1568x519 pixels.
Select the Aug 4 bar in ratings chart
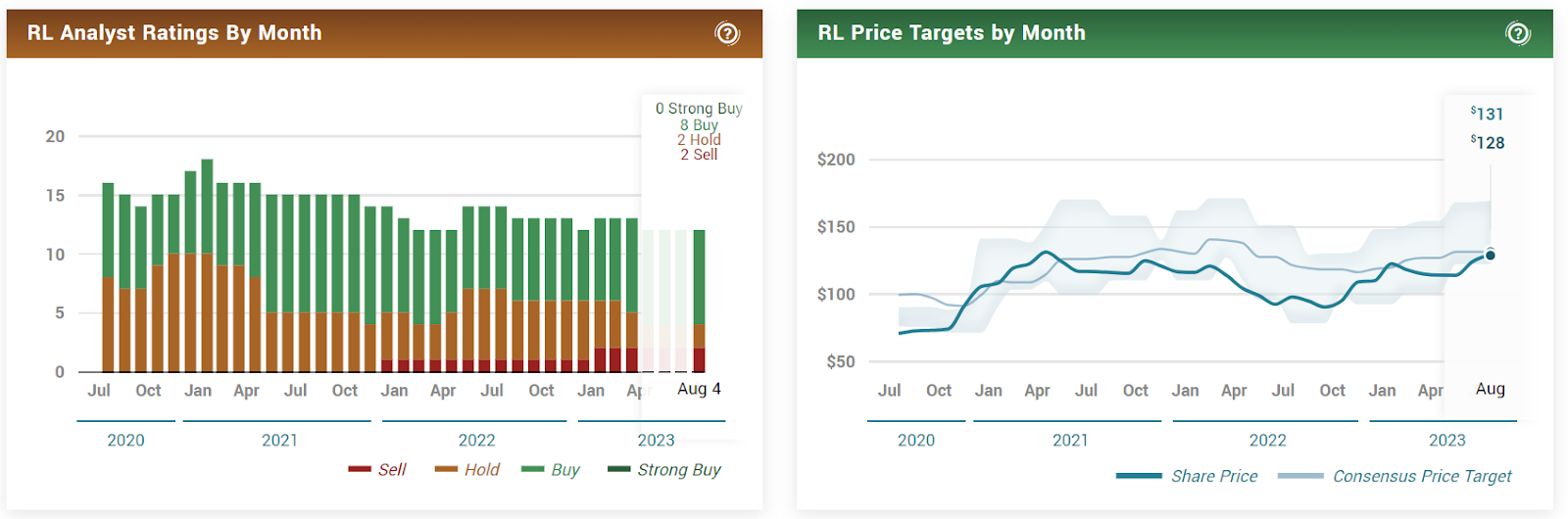coord(699,301)
